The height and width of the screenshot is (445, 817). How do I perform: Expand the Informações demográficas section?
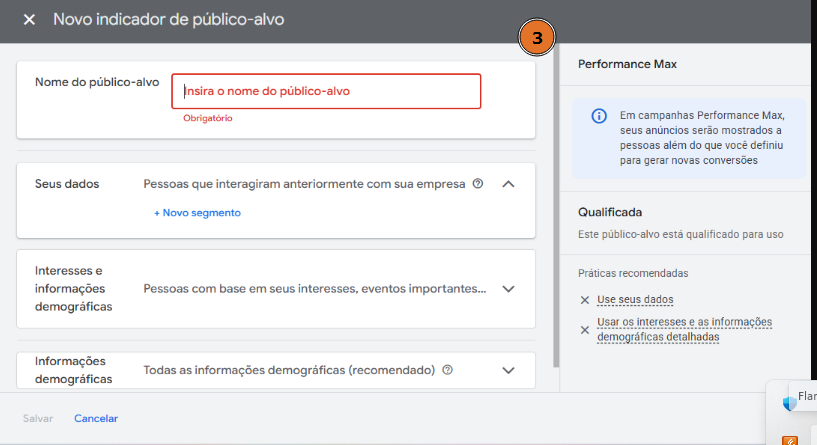[508, 370]
